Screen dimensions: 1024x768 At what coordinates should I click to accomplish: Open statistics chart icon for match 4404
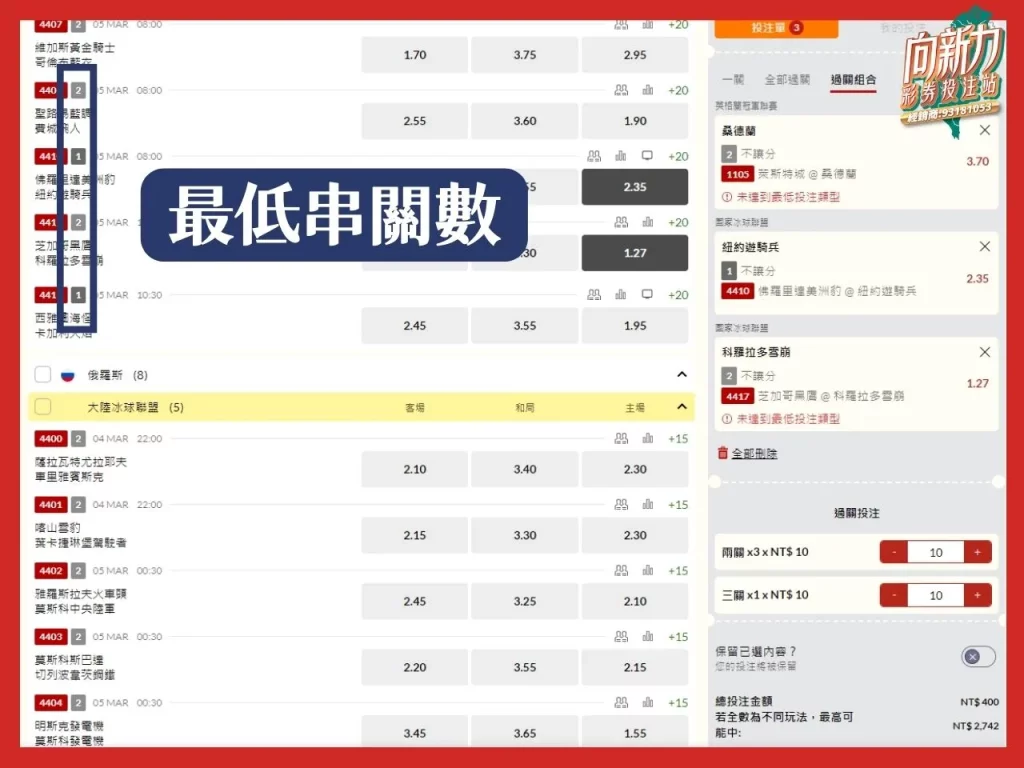(x=648, y=703)
